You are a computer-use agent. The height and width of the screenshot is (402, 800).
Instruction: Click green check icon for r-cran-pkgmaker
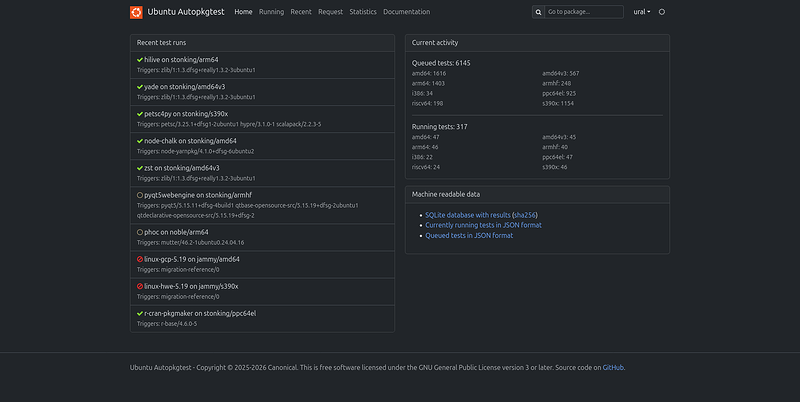[140, 313]
